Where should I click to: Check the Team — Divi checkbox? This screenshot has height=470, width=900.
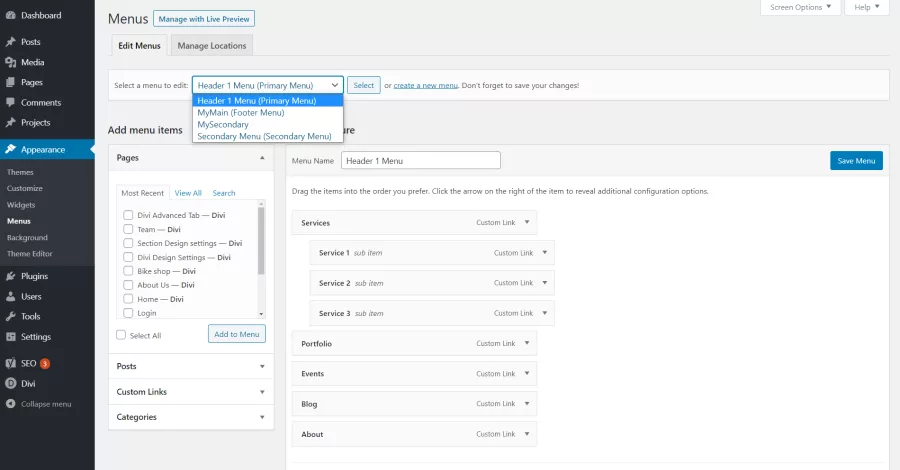coord(128,229)
